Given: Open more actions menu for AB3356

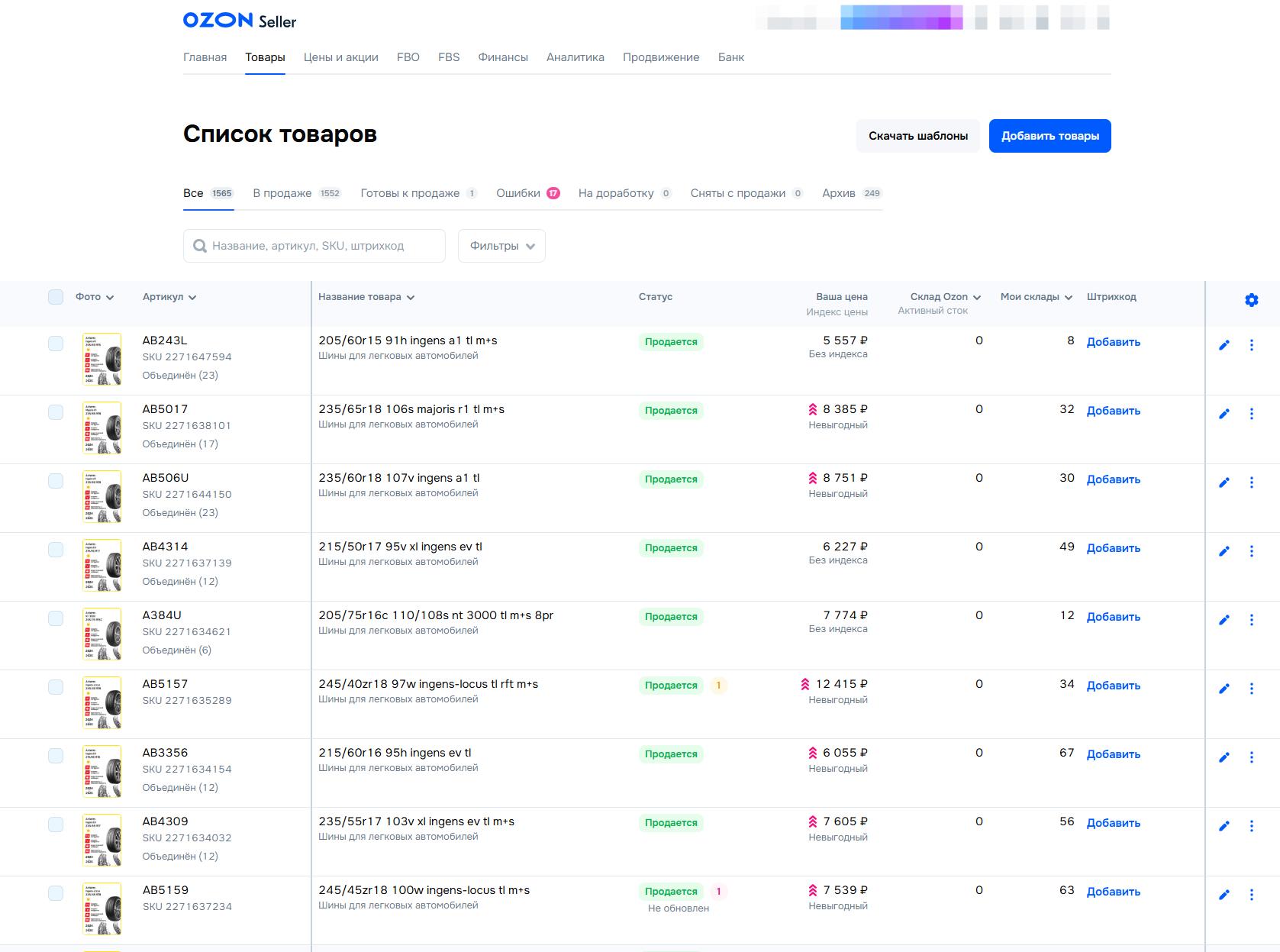Looking at the screenshot, I should (x=1252, y=757).
